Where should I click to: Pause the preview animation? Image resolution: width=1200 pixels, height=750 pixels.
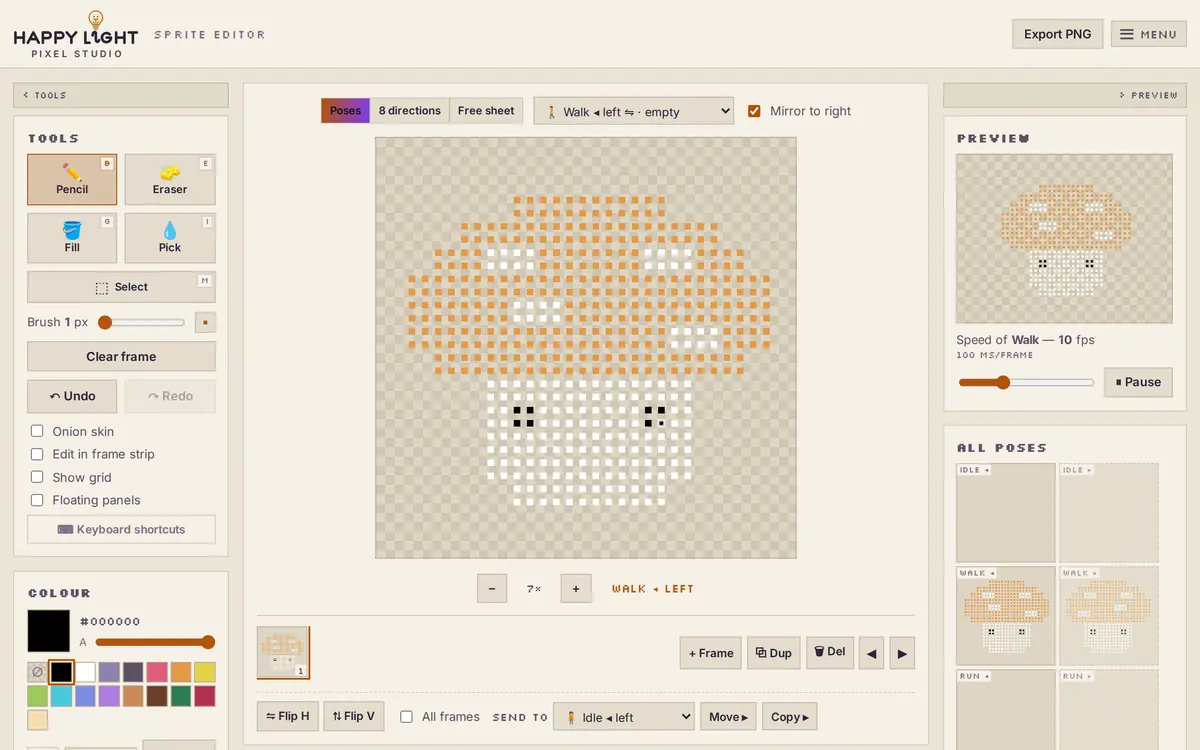1138,382
